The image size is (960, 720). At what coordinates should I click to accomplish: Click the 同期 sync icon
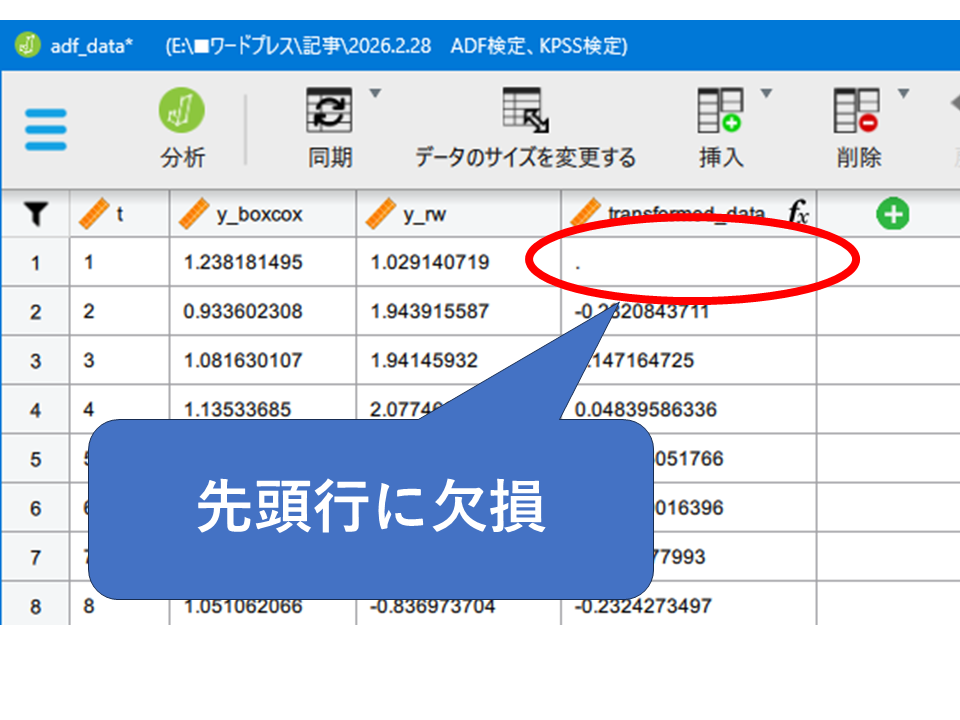329,111
